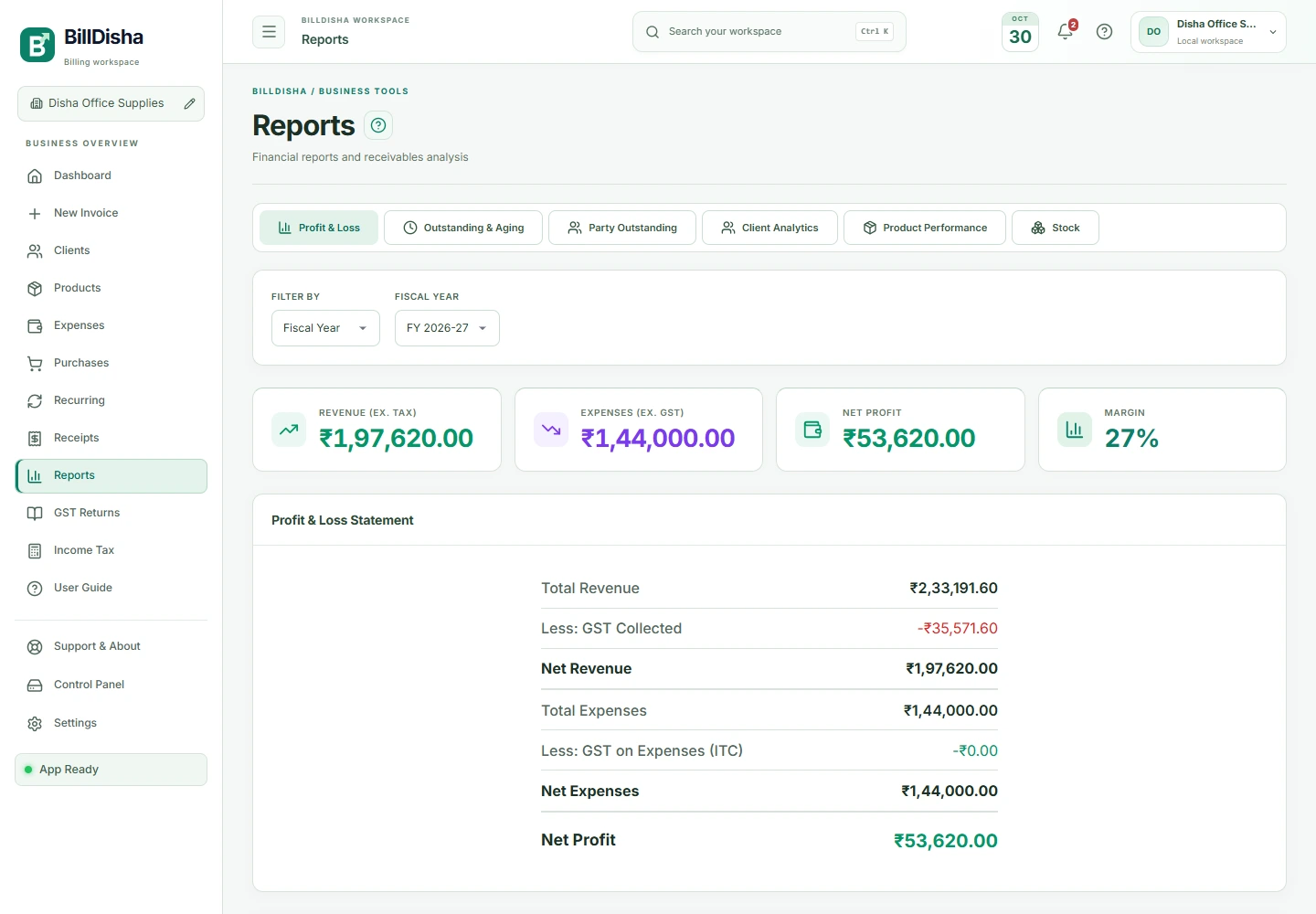Click the revenue trending-up icon
Image resolution: width=1316 pixels, height=914 pixels.
[289, 430]
